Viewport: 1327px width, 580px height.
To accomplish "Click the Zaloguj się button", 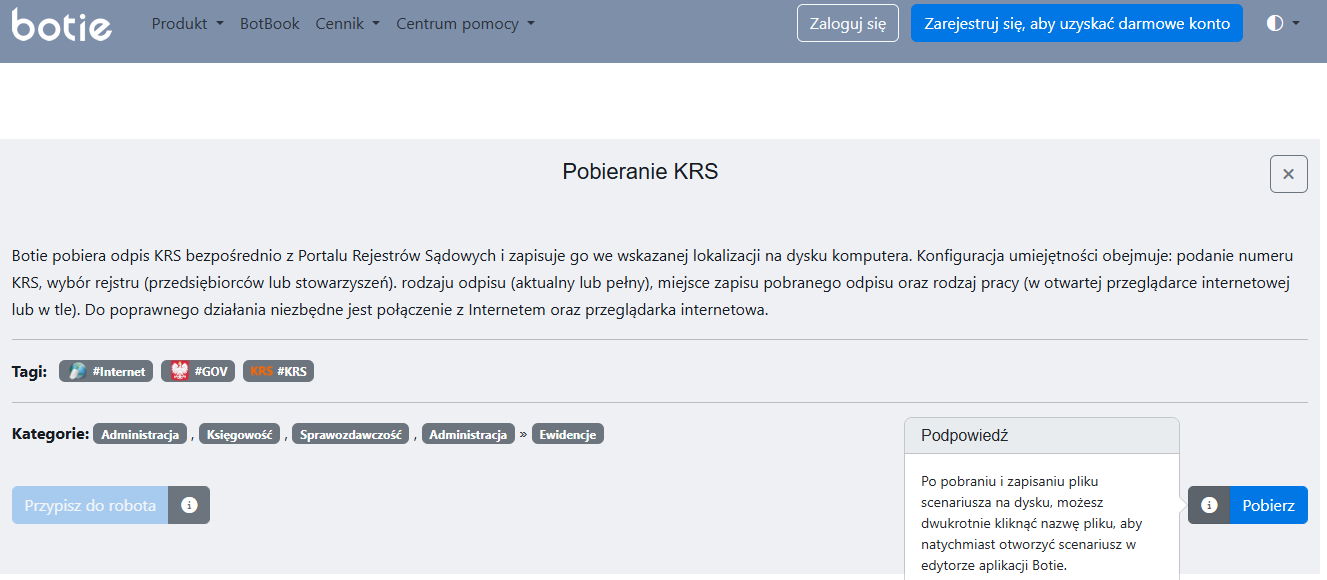I will (848, 23).
